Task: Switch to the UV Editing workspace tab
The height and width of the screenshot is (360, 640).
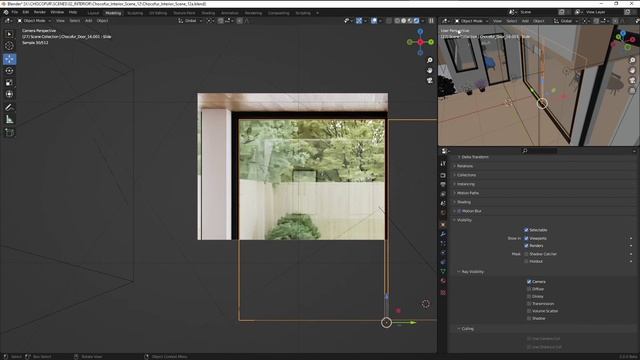Action: 158,13
